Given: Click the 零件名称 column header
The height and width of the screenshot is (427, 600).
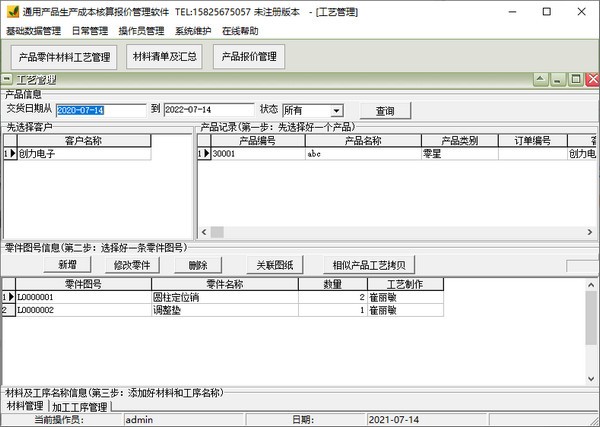Looking at the screenshot, I should [225, 284].
